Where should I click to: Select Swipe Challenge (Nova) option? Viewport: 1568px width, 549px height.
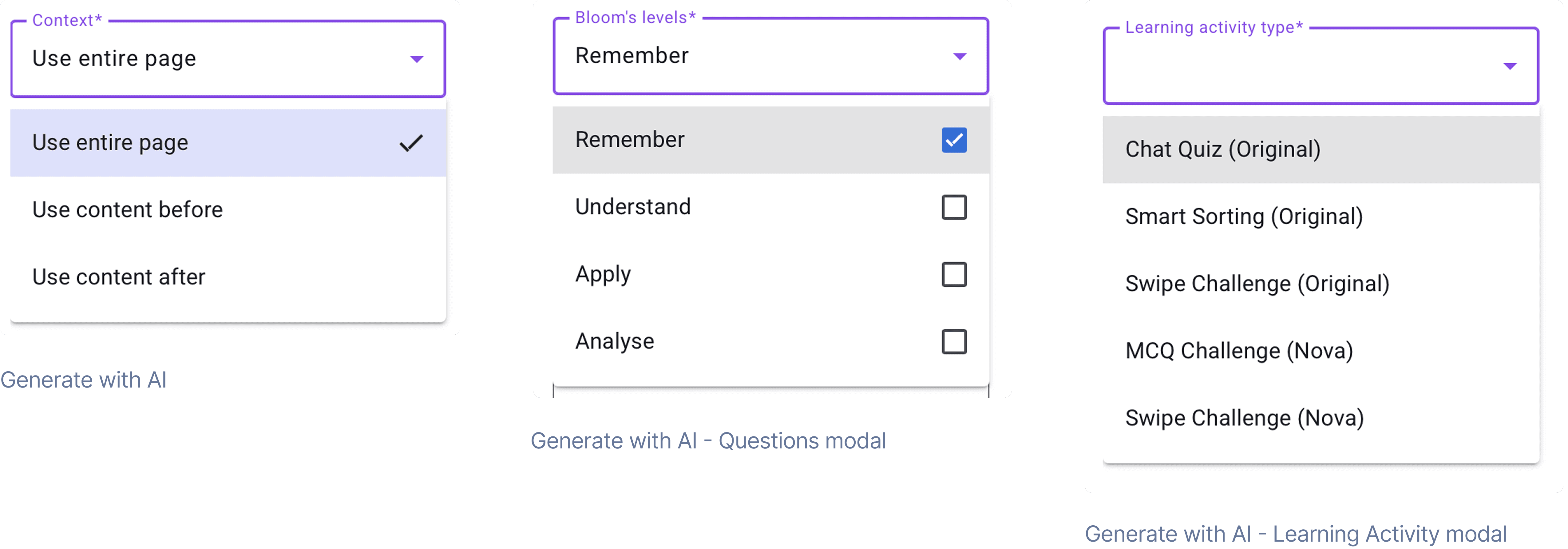tap(1321, 418)
